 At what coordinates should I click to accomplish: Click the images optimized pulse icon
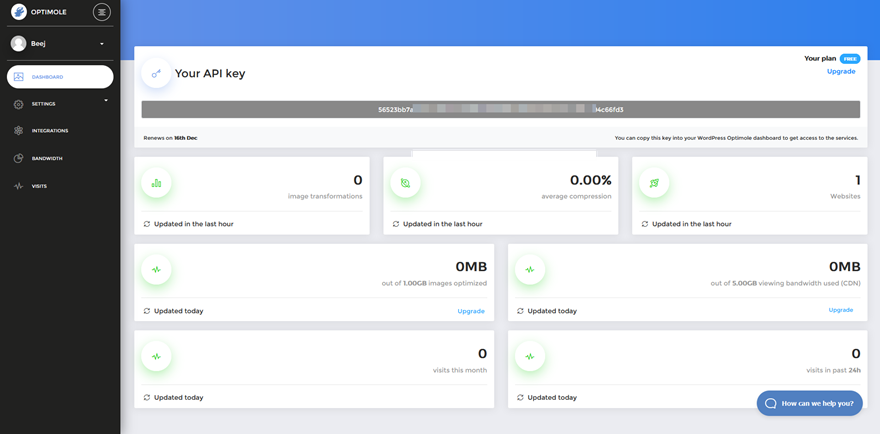point(156,269)
